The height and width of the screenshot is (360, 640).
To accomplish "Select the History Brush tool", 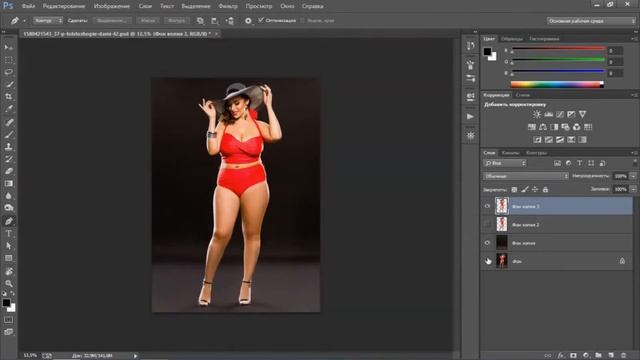I will [8, 159].
